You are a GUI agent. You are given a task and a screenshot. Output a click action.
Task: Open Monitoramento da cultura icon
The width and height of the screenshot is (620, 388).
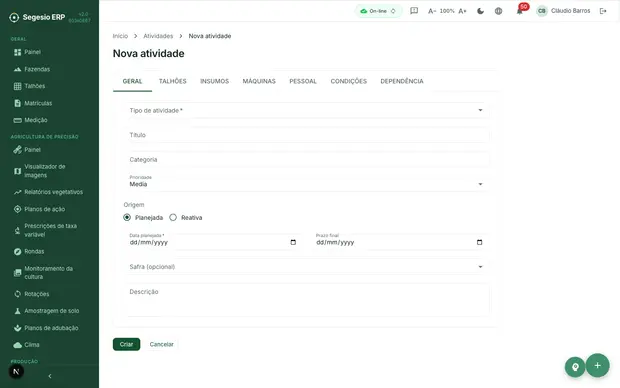pyautogui.click(x=17, y=273)
